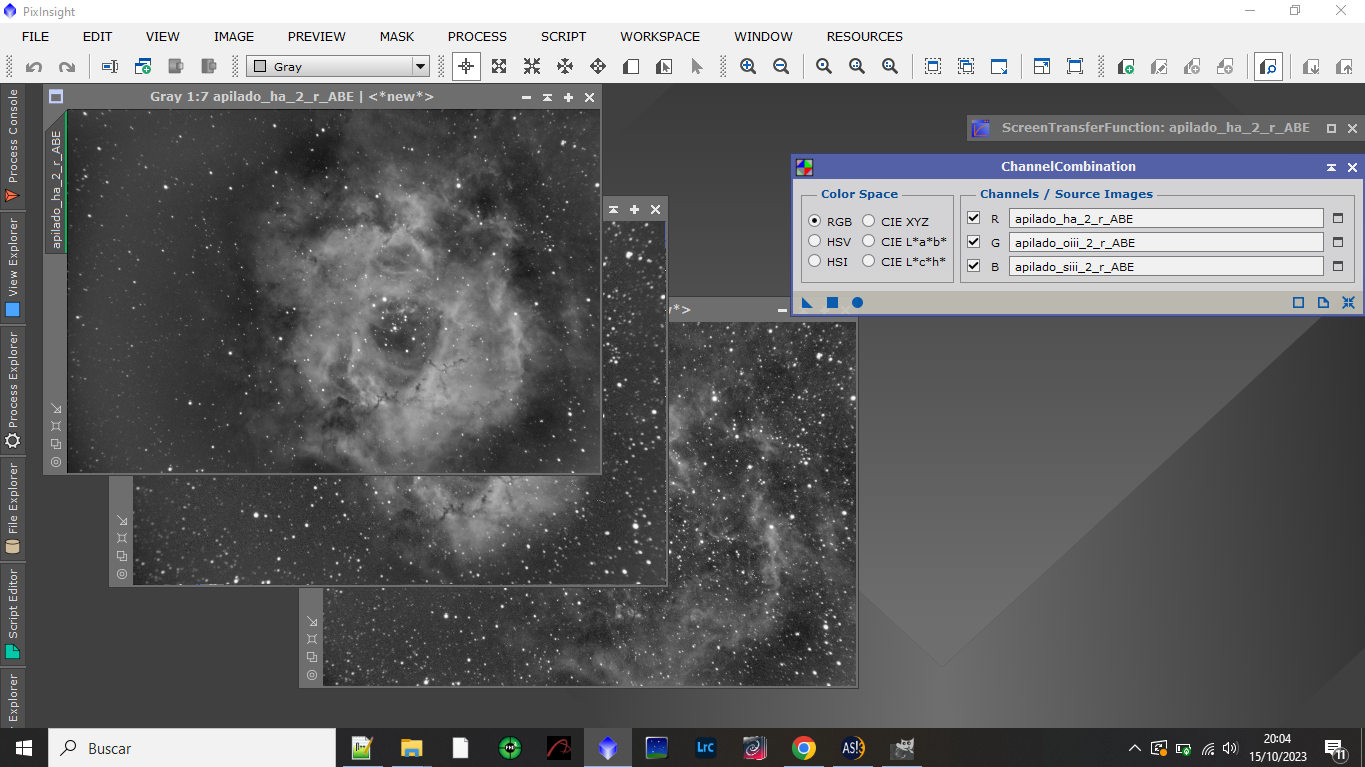Open the View Explorer side tab
Image resolution: width=1365 pixels, height=767 pixels.
pyautogui.click(x=13, y=267)
